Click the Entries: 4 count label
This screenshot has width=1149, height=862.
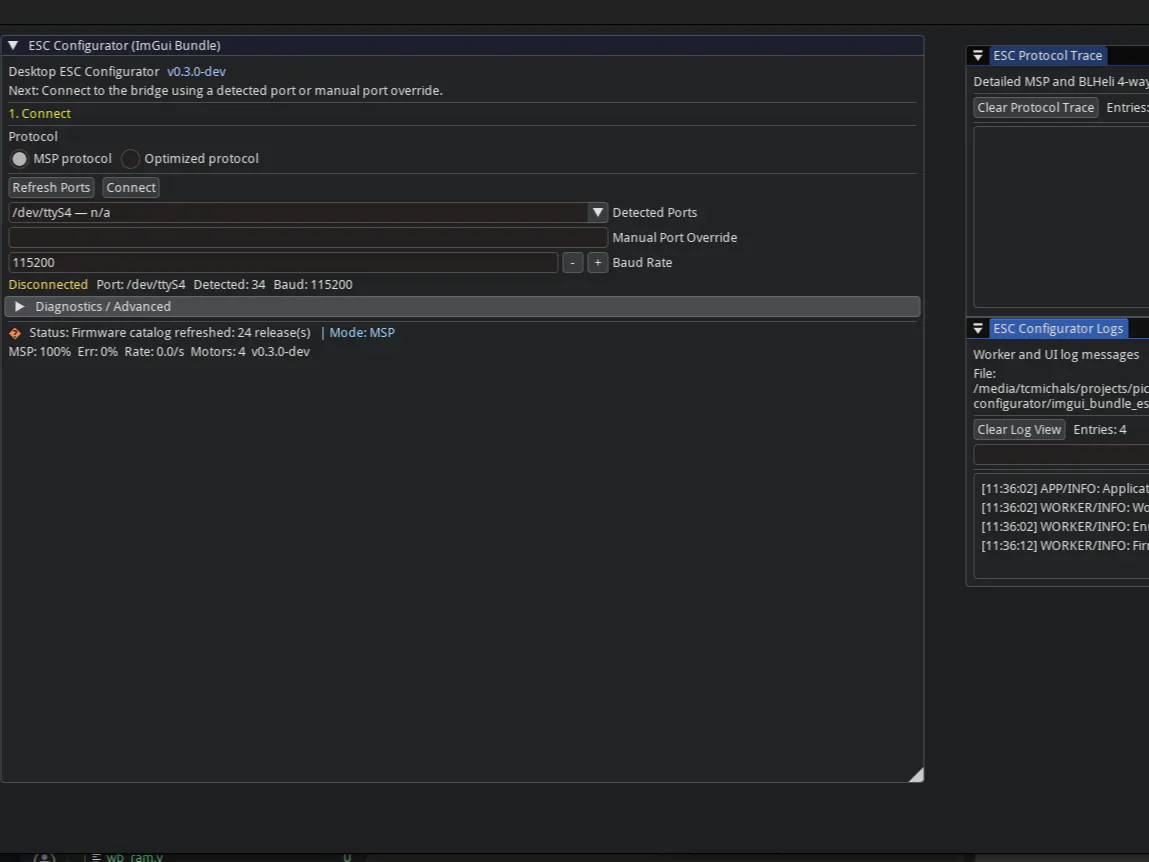tap(1100, 430)
